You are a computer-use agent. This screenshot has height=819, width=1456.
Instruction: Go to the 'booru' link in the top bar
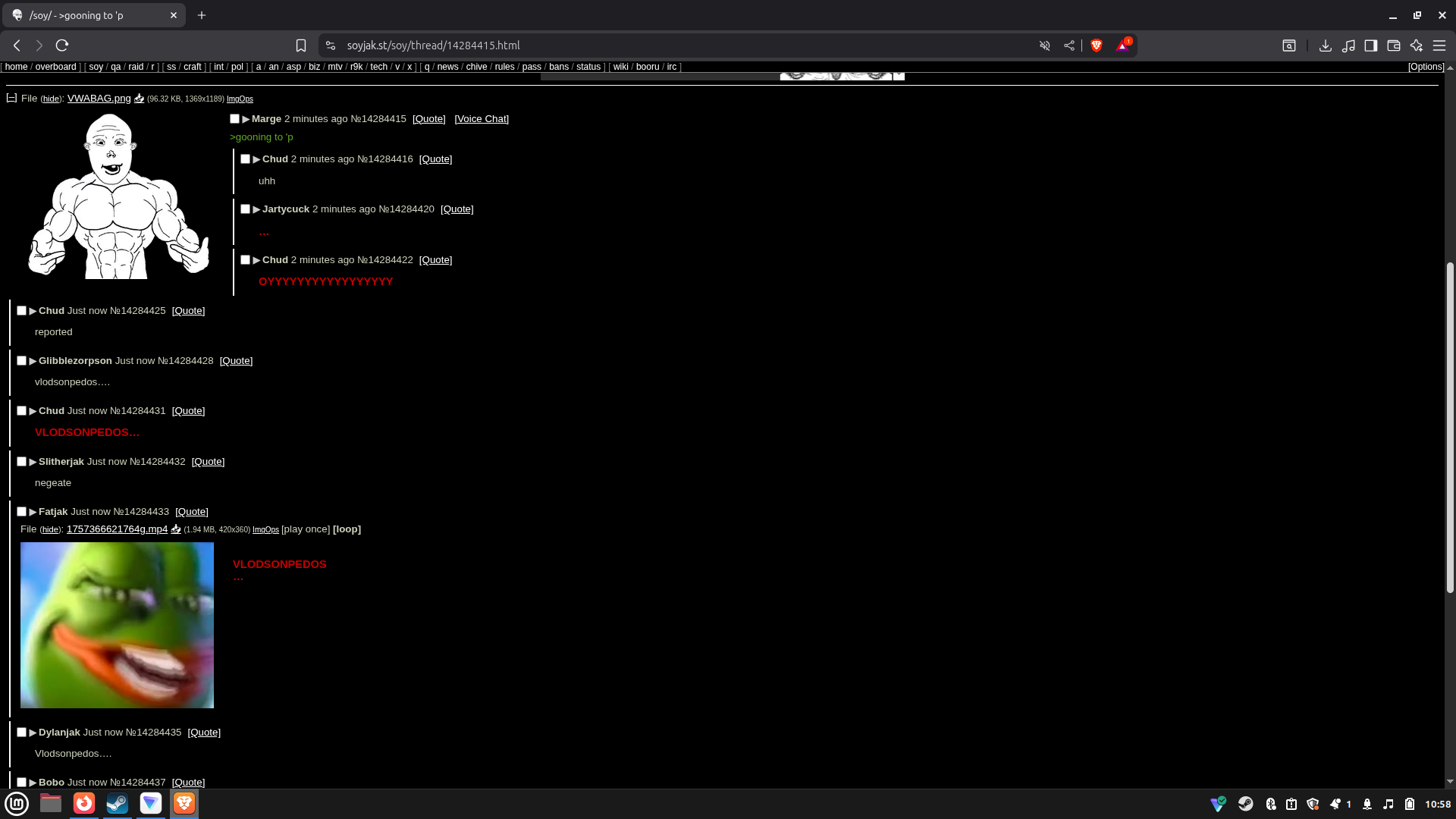point(647,67)
